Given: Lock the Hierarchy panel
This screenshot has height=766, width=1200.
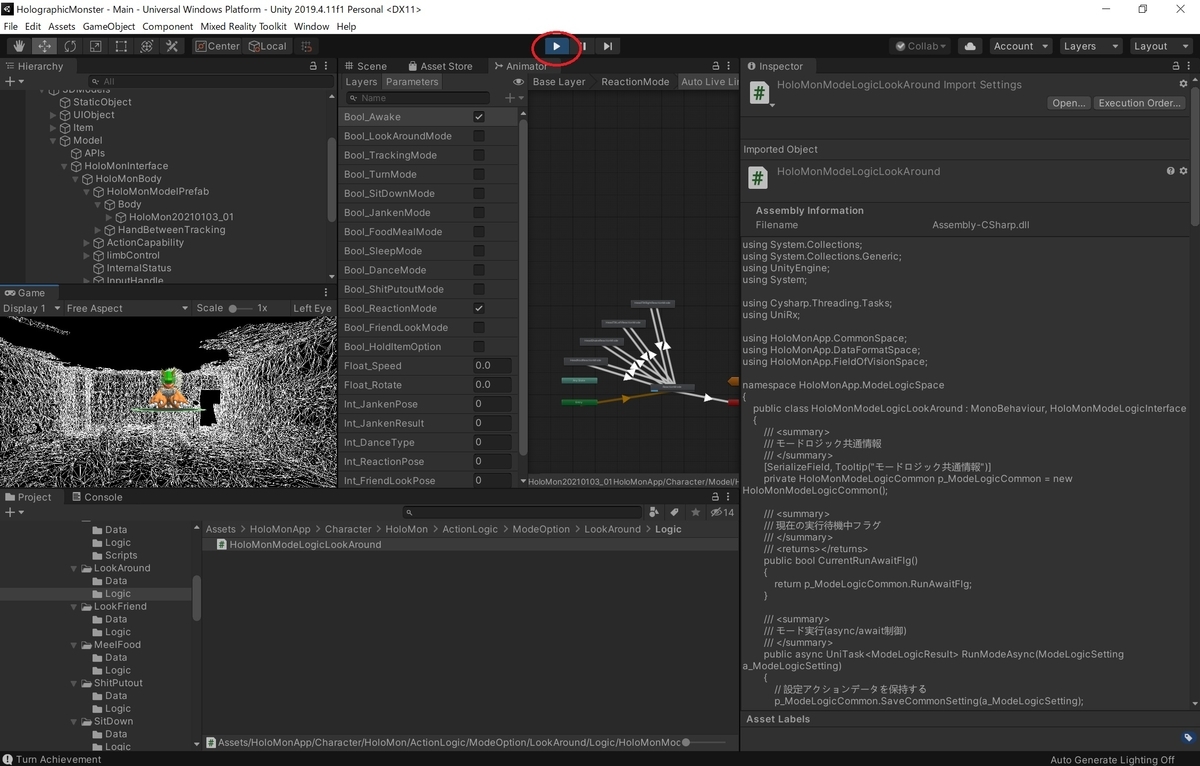Looking at the screenshot, I should [x=313, y=66].
